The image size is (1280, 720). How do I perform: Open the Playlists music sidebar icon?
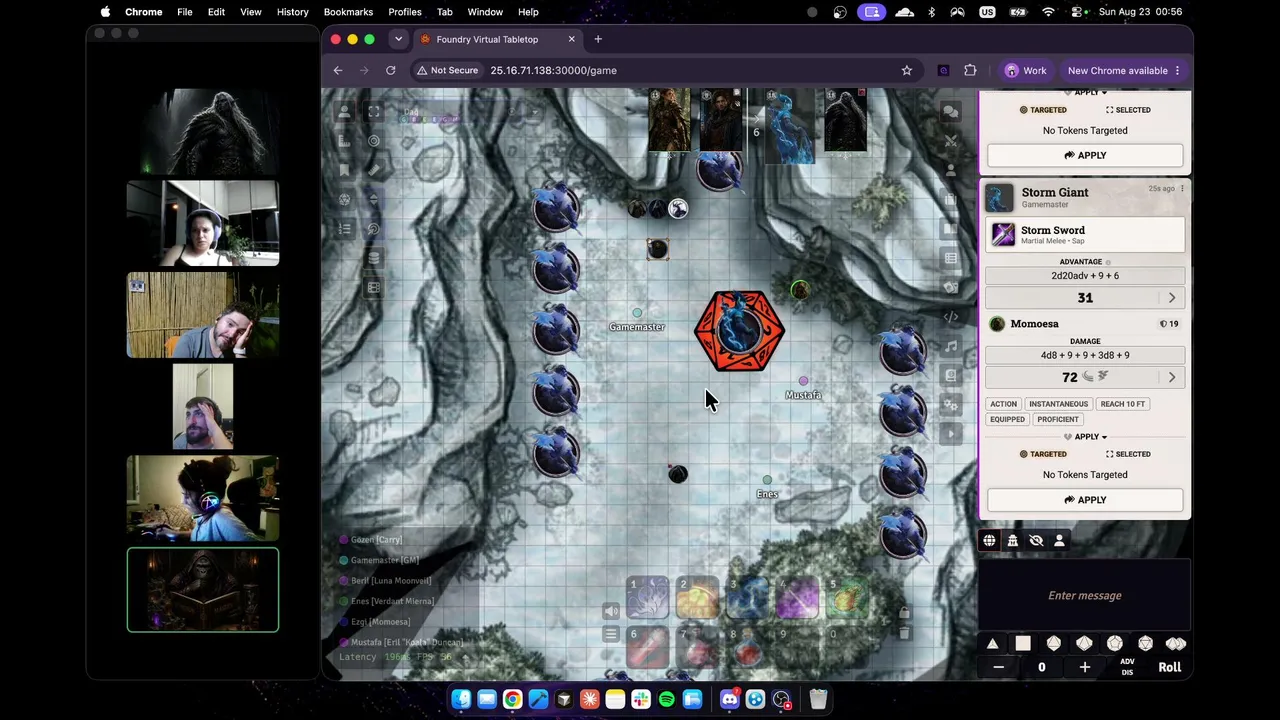tap(951, 346)
